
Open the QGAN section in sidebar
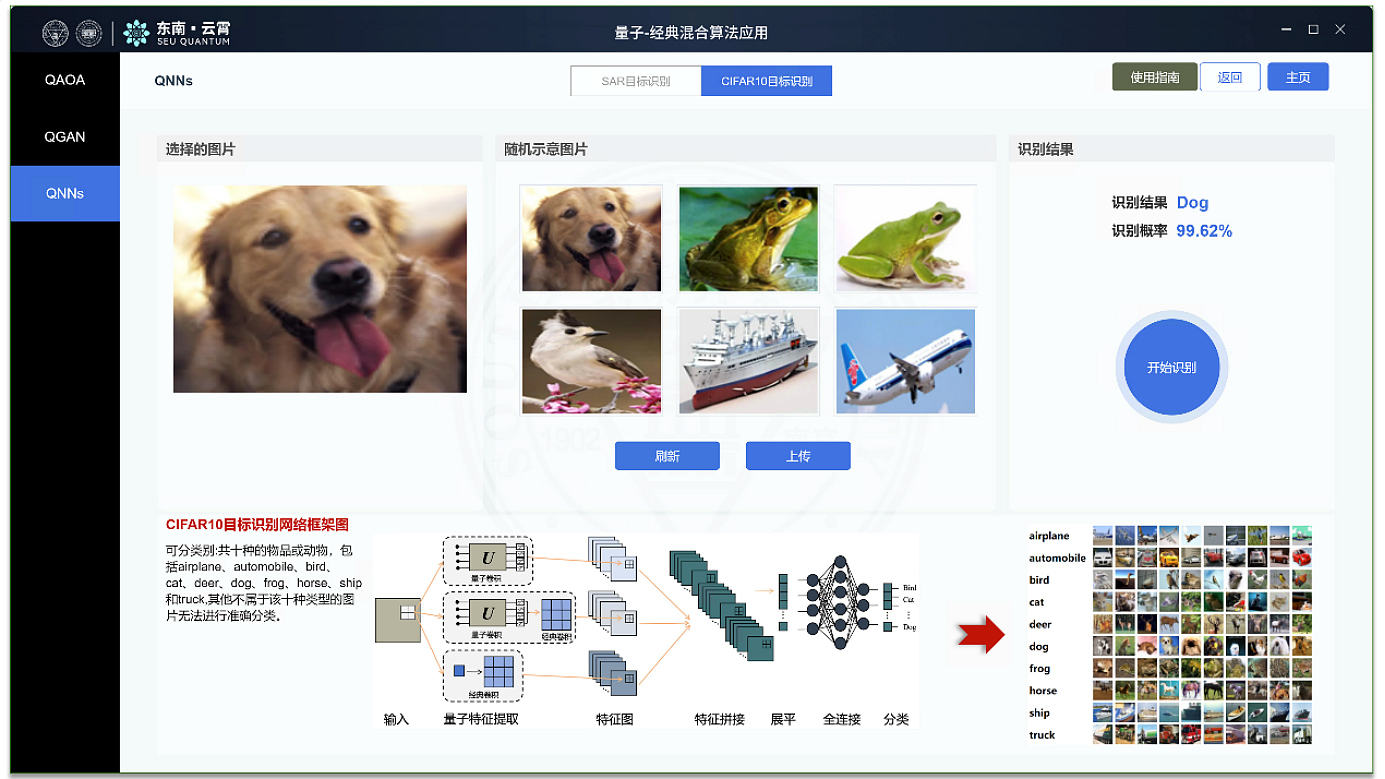pos(65,137)
